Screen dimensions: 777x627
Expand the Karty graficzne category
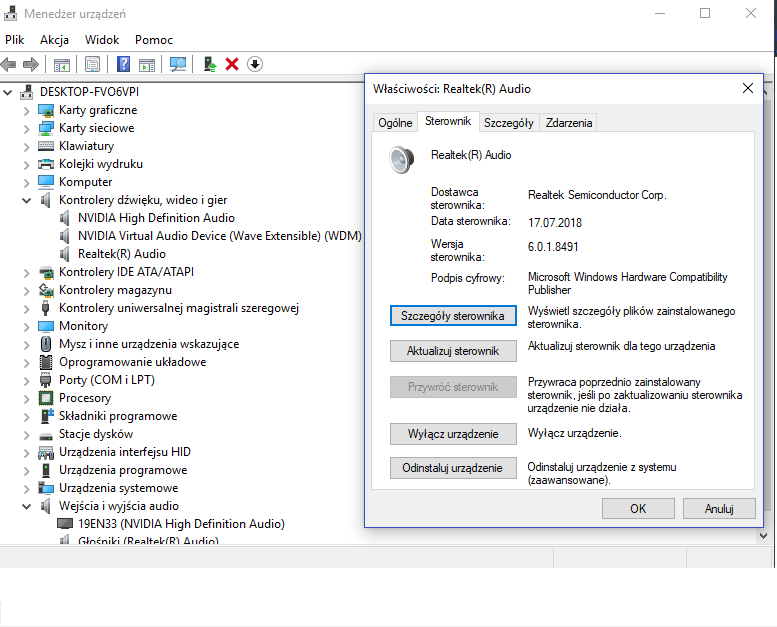coord(27,111)
